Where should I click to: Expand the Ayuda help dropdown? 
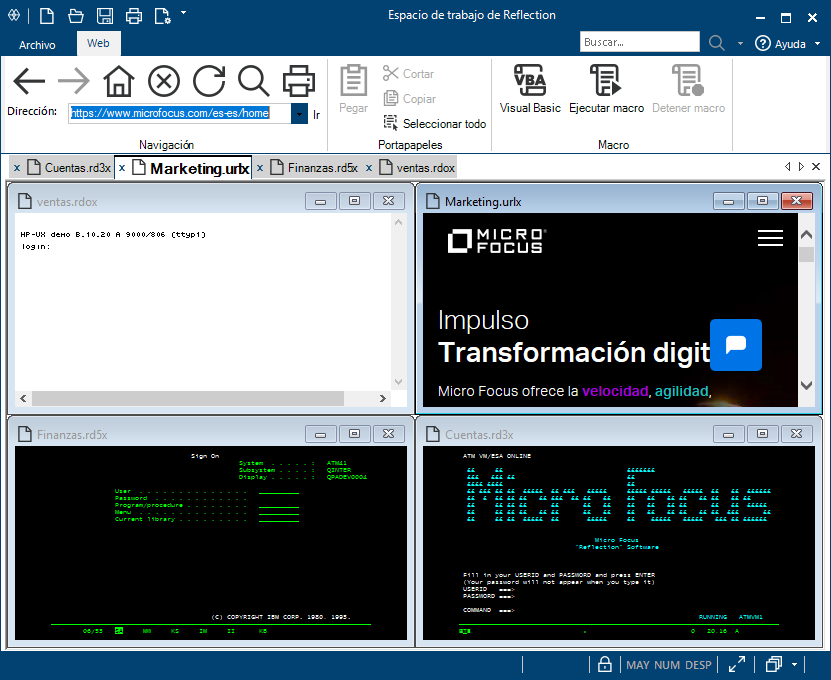817,44
